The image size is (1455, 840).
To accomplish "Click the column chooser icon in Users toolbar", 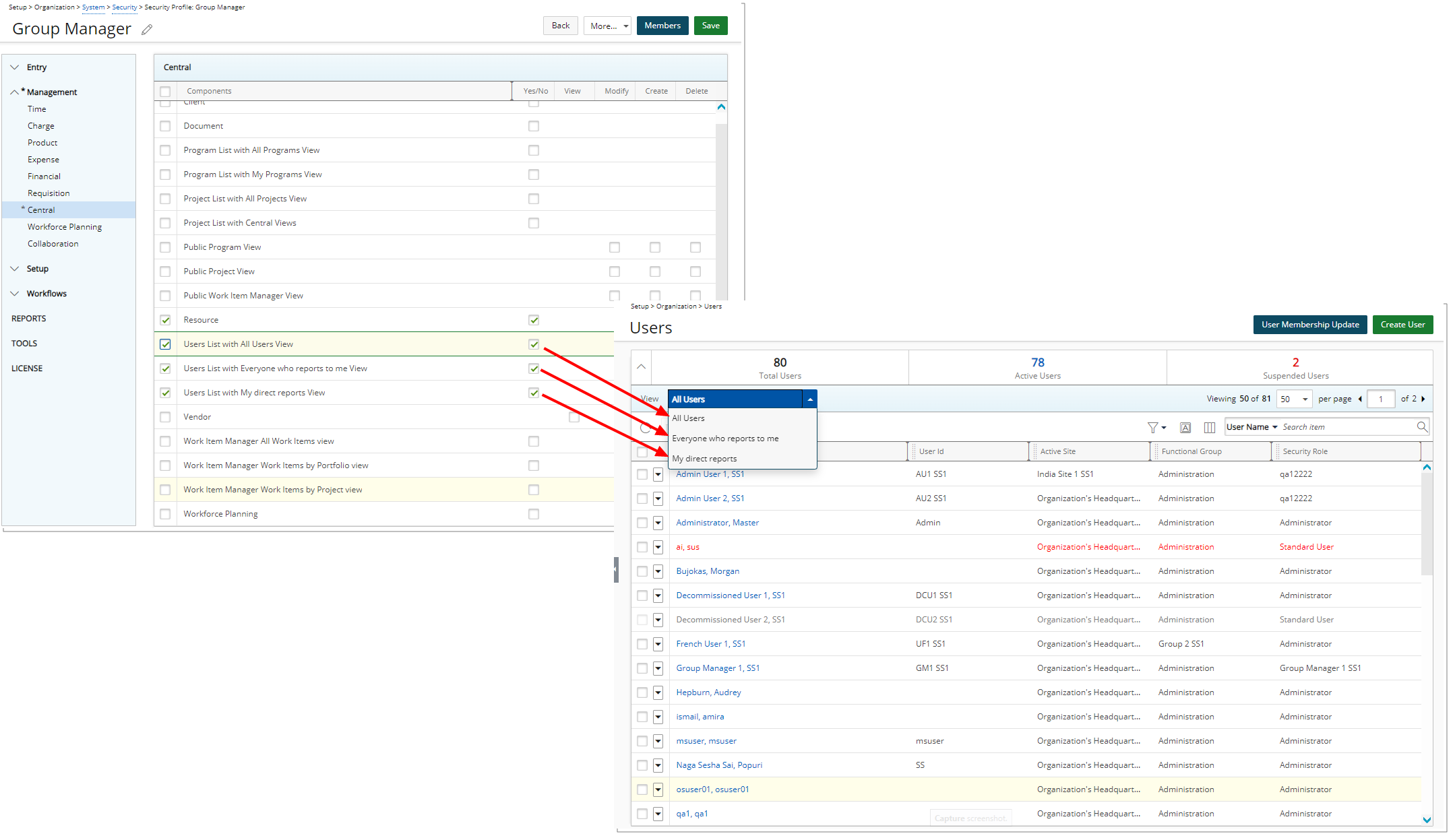I will 1210,428.
